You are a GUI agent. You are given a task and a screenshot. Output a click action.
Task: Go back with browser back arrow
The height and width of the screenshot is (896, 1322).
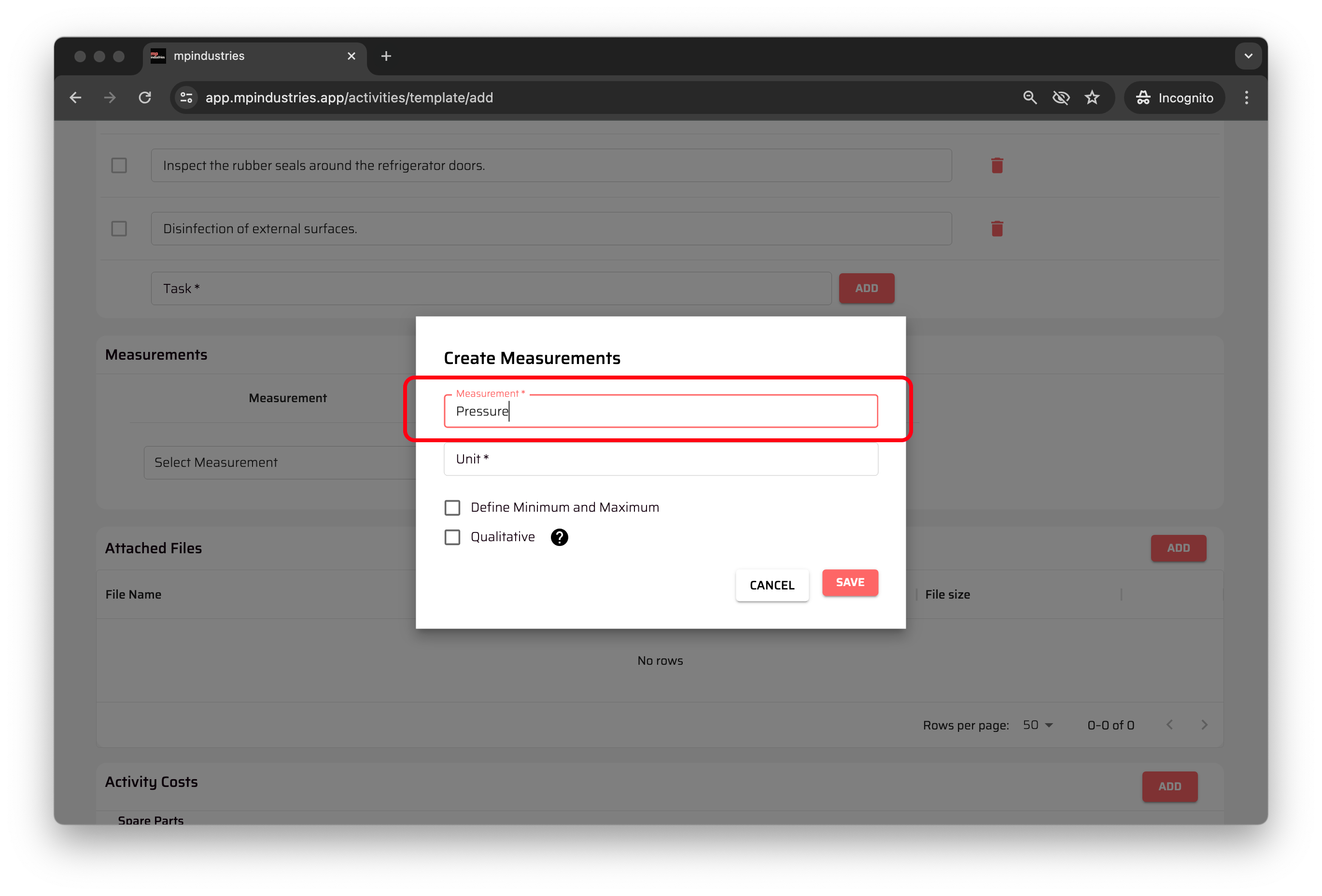tap(76, 98)
